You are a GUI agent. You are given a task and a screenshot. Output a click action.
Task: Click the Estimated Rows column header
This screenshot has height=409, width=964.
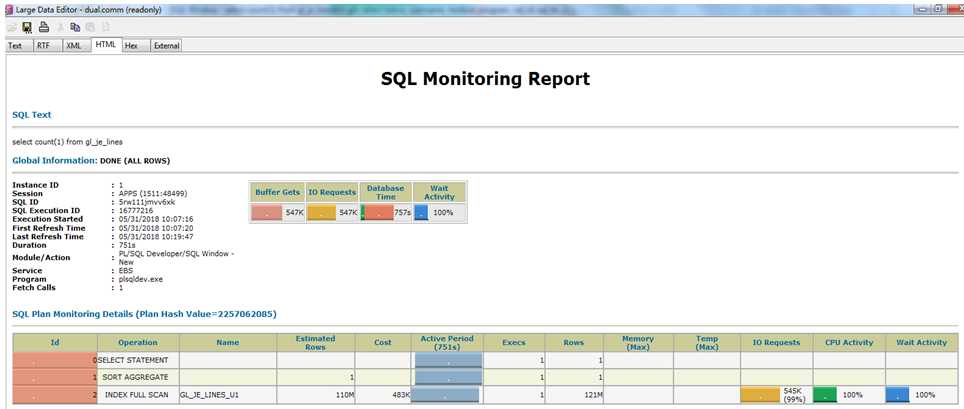tap(315, 343)
